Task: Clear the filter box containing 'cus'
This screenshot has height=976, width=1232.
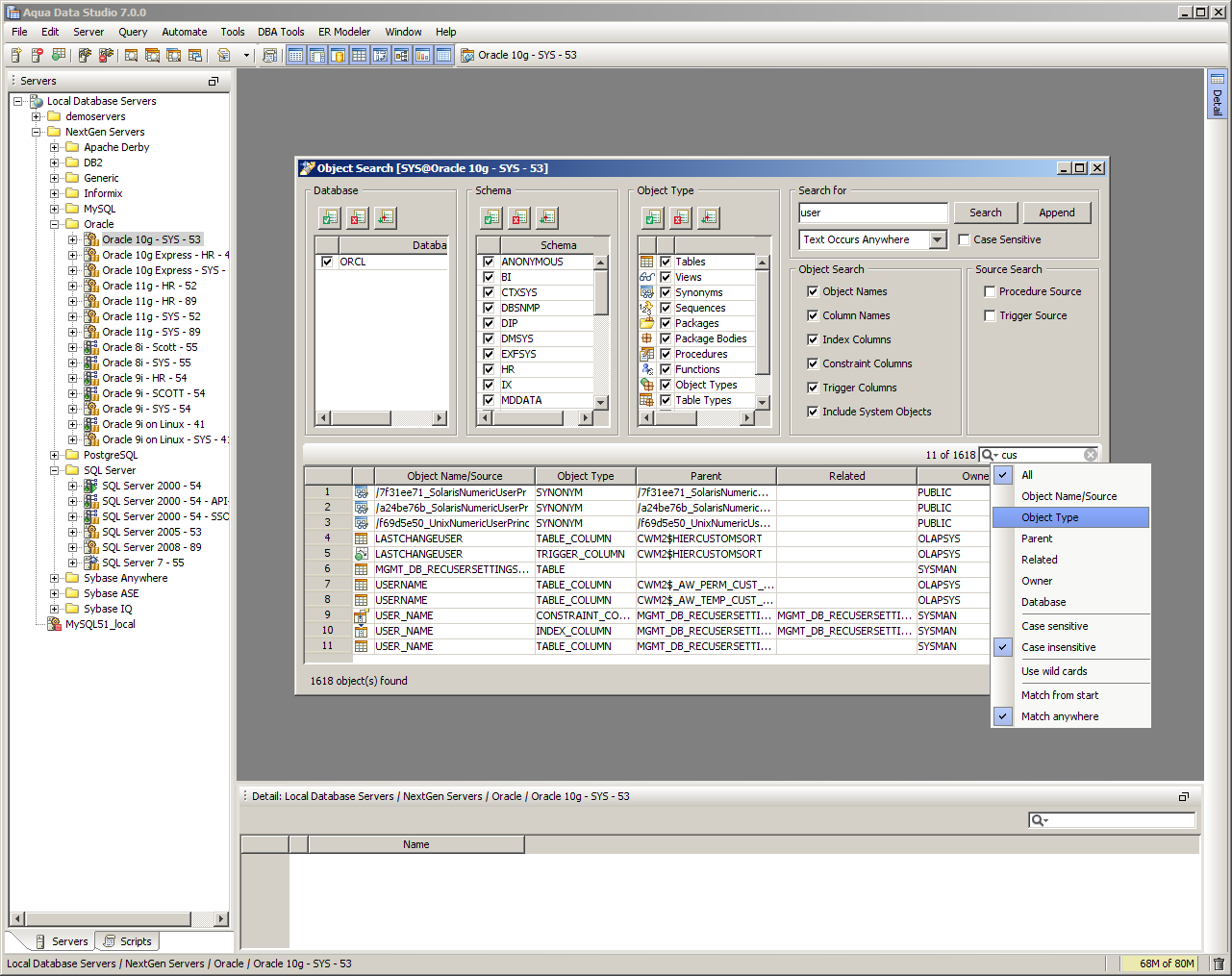Action: tap(1091, 455)
